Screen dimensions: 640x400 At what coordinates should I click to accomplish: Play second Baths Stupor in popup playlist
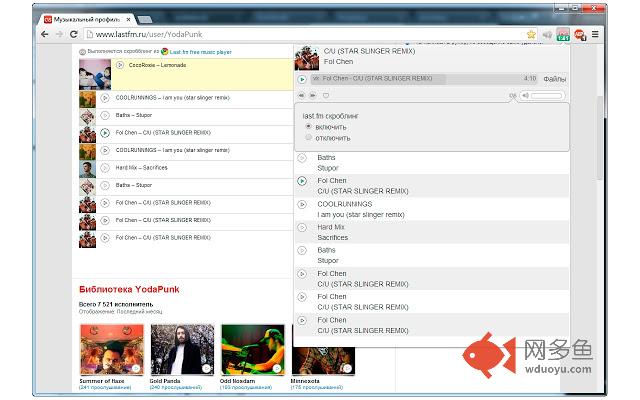[x=302, y=251]
